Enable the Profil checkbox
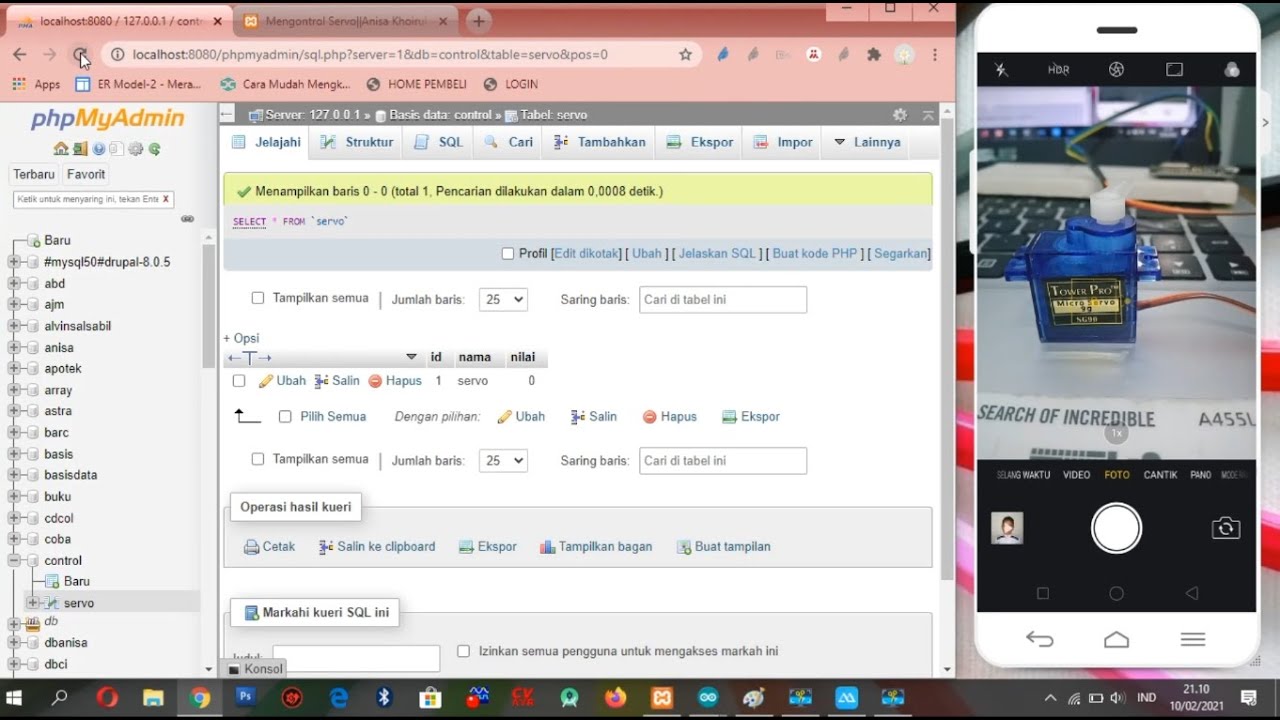The width and height of the screenshot is (1280, 720). [508, 254]
